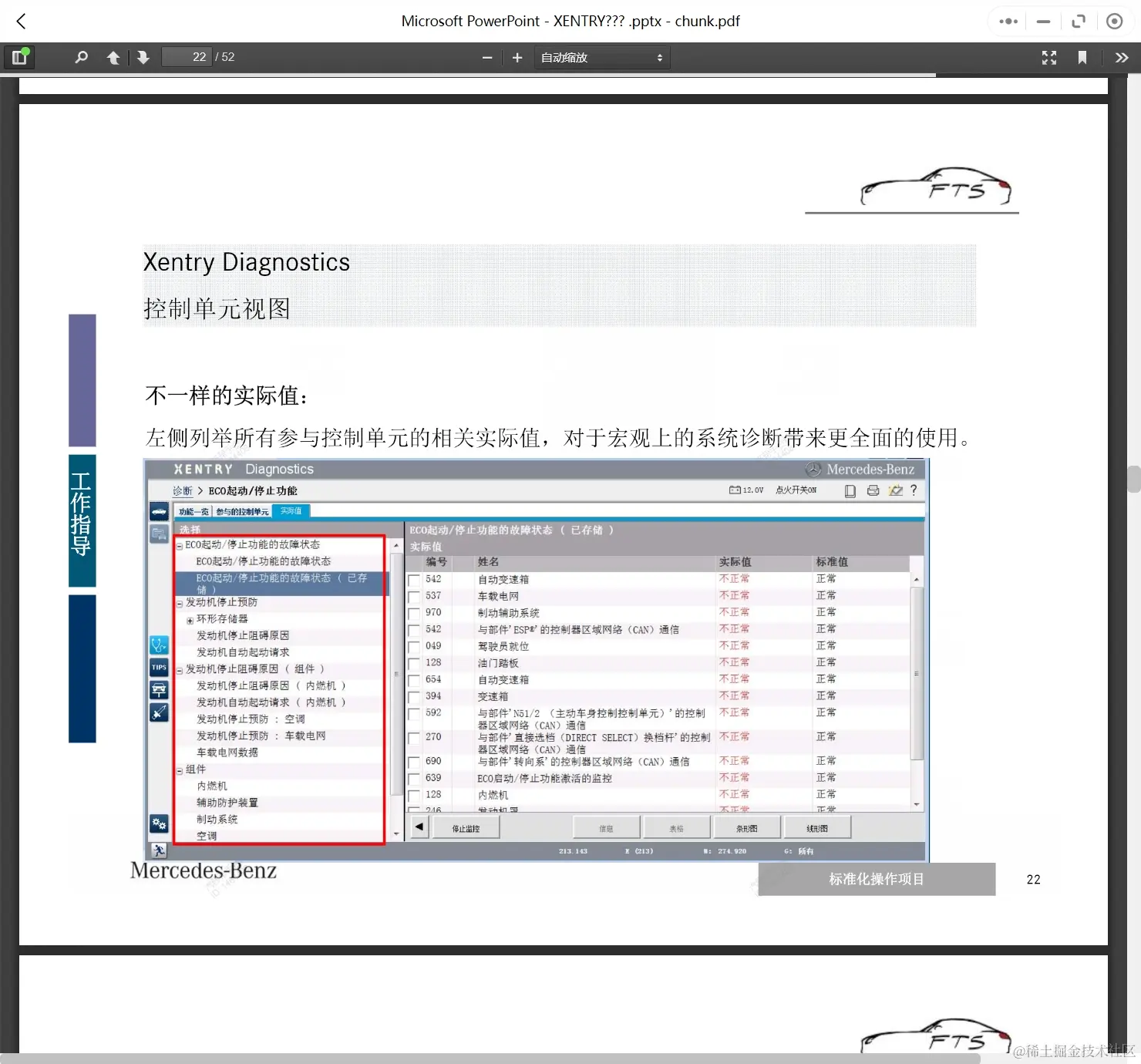This screenshot has width=1141, height=1064.
Task: Go to the previous page
Action: 113,57
